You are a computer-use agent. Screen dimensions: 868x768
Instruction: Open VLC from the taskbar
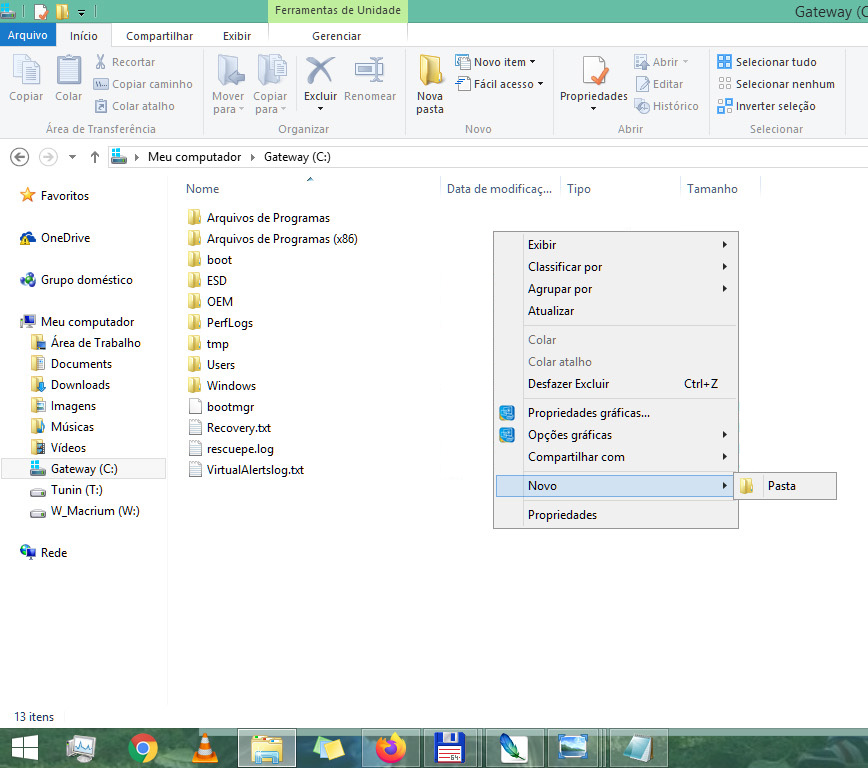coord(205,748)
